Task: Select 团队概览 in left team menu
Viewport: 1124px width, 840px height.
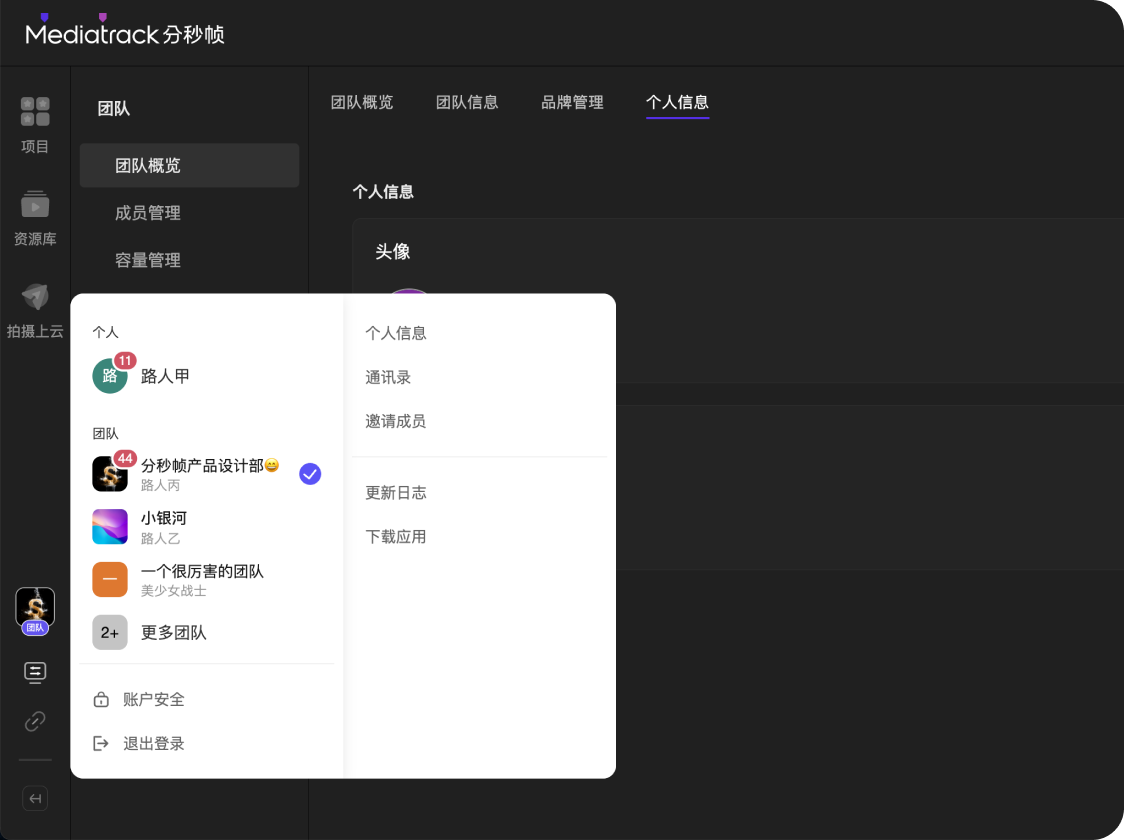Action: [189, 166]
